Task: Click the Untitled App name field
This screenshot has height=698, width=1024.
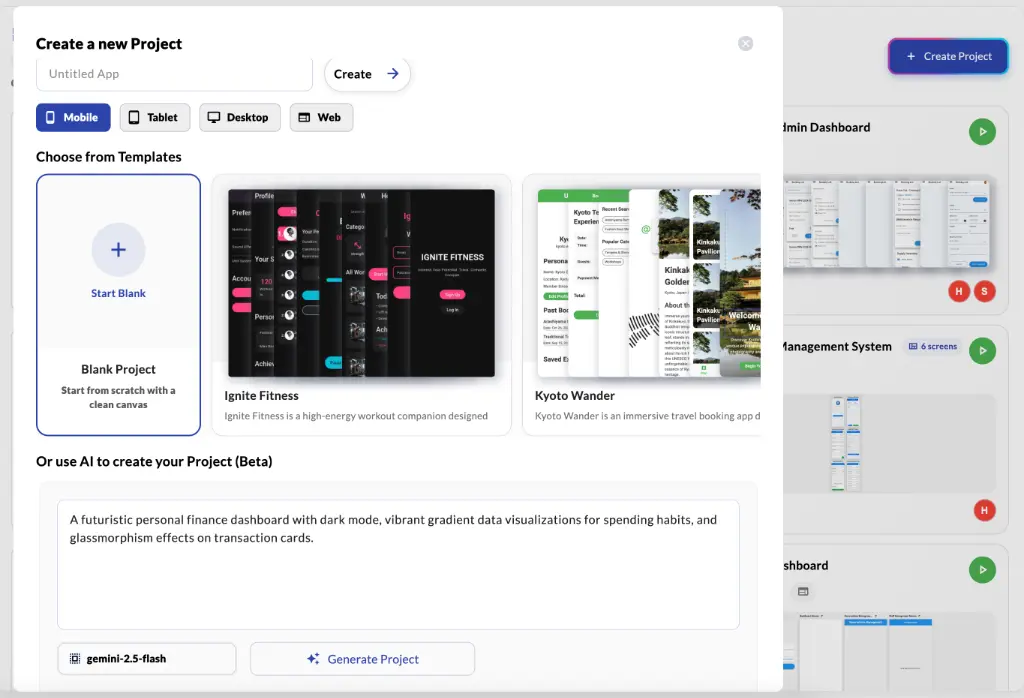Action: (174, 74)
